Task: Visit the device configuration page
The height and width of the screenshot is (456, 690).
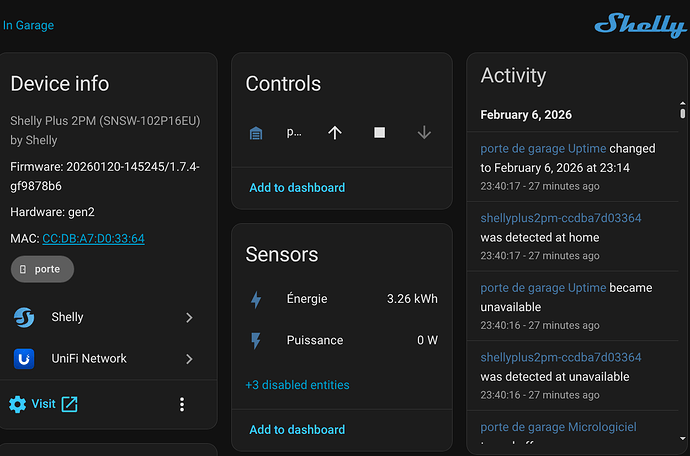Action: tap(43, 404)
